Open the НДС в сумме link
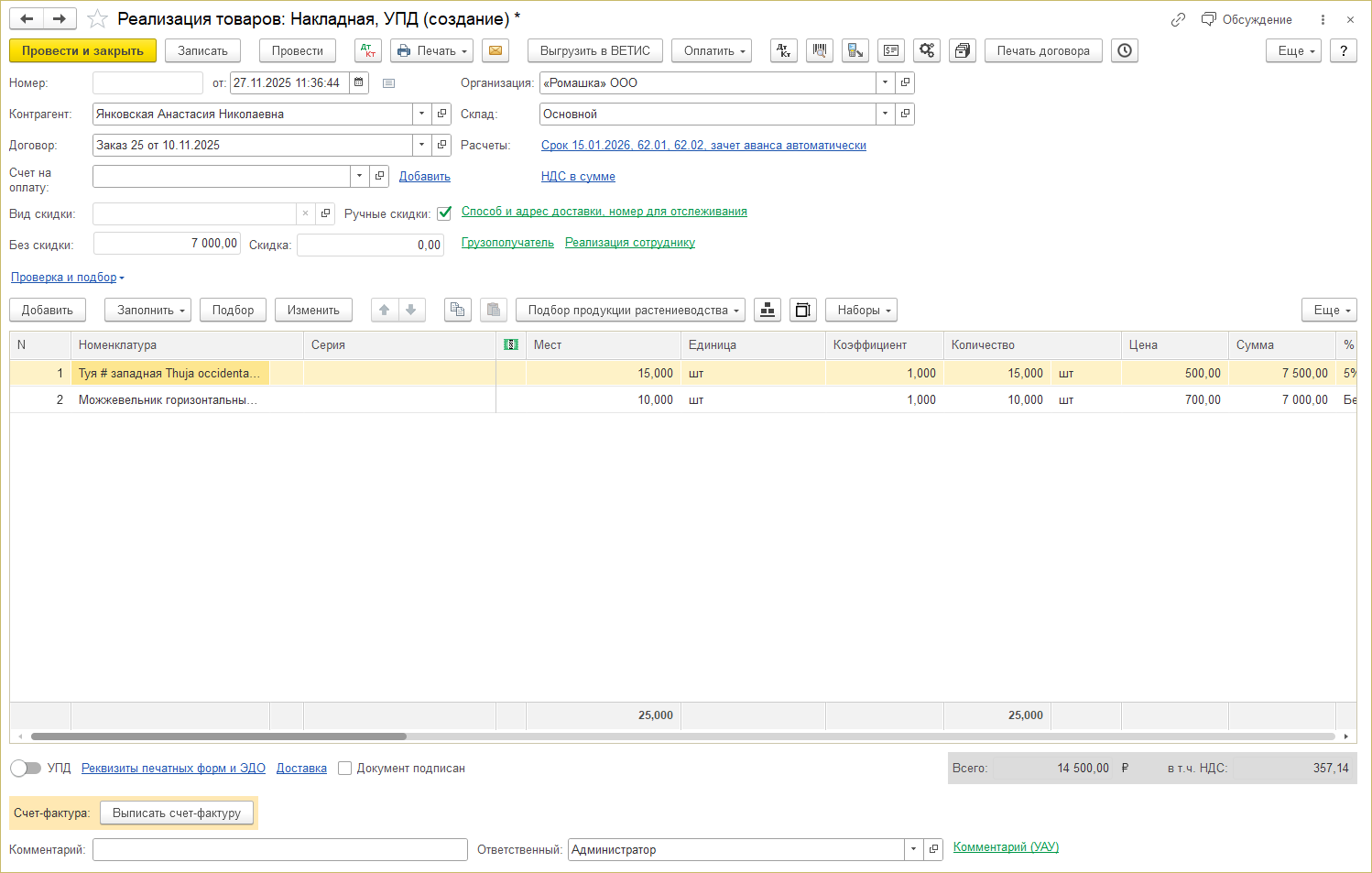The width and height of the screenshot is (1372, 873). click(578, 177)
